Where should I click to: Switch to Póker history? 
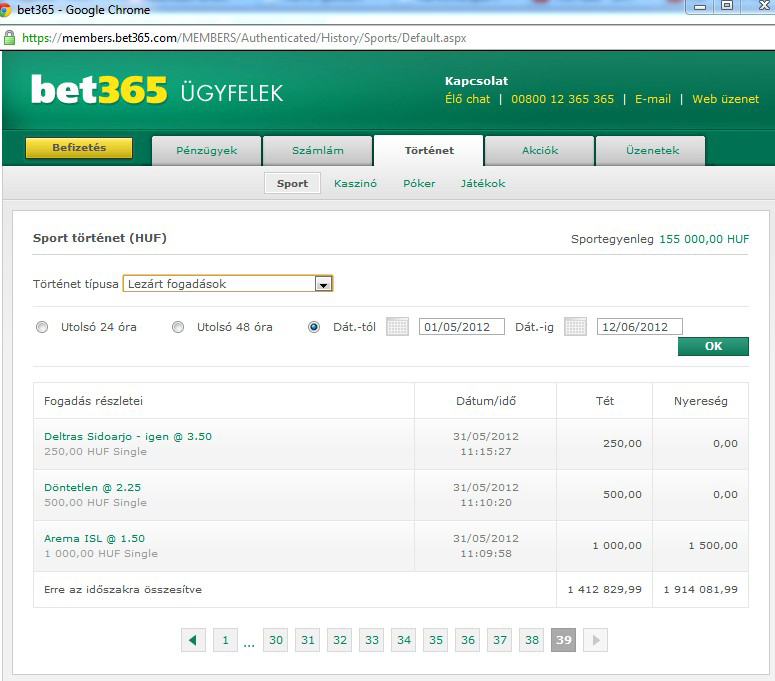coord(419,183)
